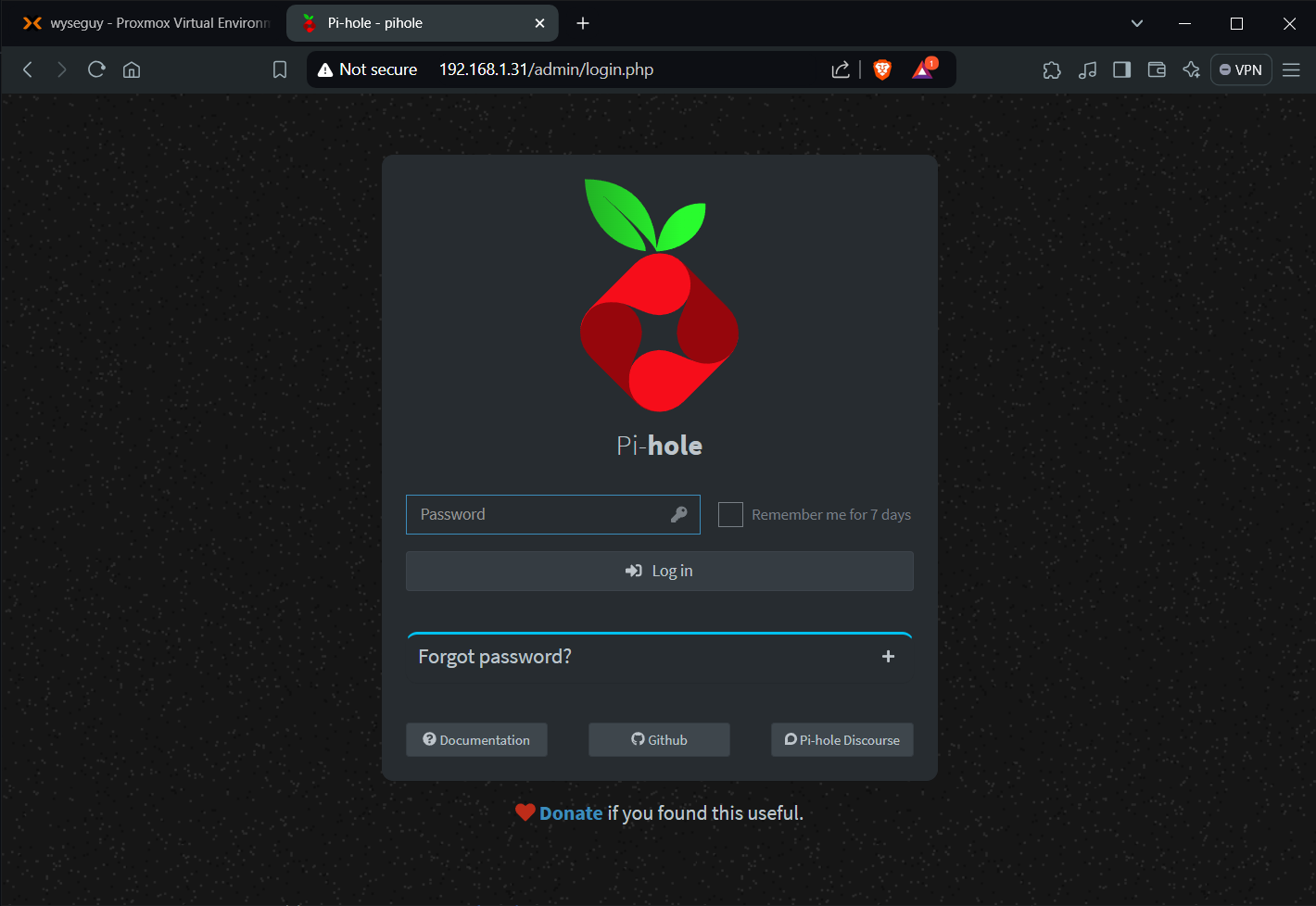Open the Brave Shields lion icon

(x=882, y=69)
